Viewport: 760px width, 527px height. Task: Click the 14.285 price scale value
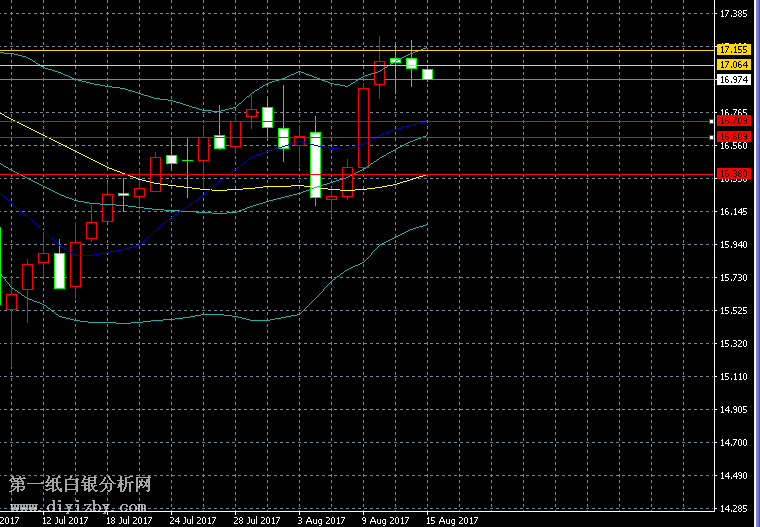[733, 507]
